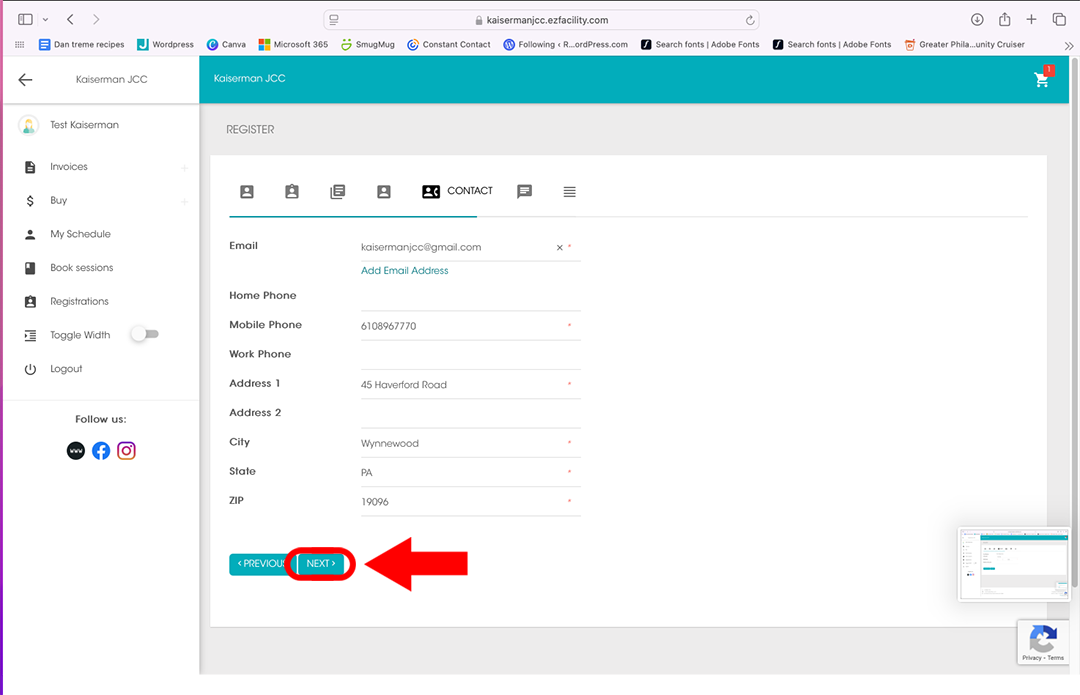Screen dimensions: 1080x695
Task: Expand the Buy menu with plus sign
Action: [x=184, y=202]
